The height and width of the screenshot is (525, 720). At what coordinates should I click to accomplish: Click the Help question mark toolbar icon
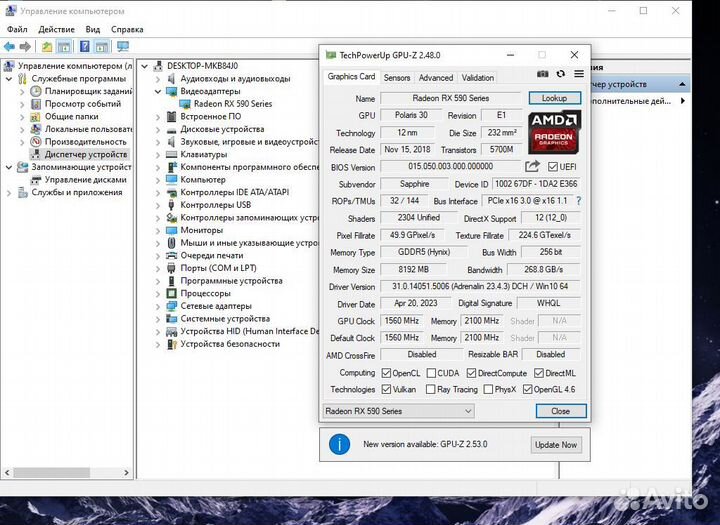click(x=84, y=46)
